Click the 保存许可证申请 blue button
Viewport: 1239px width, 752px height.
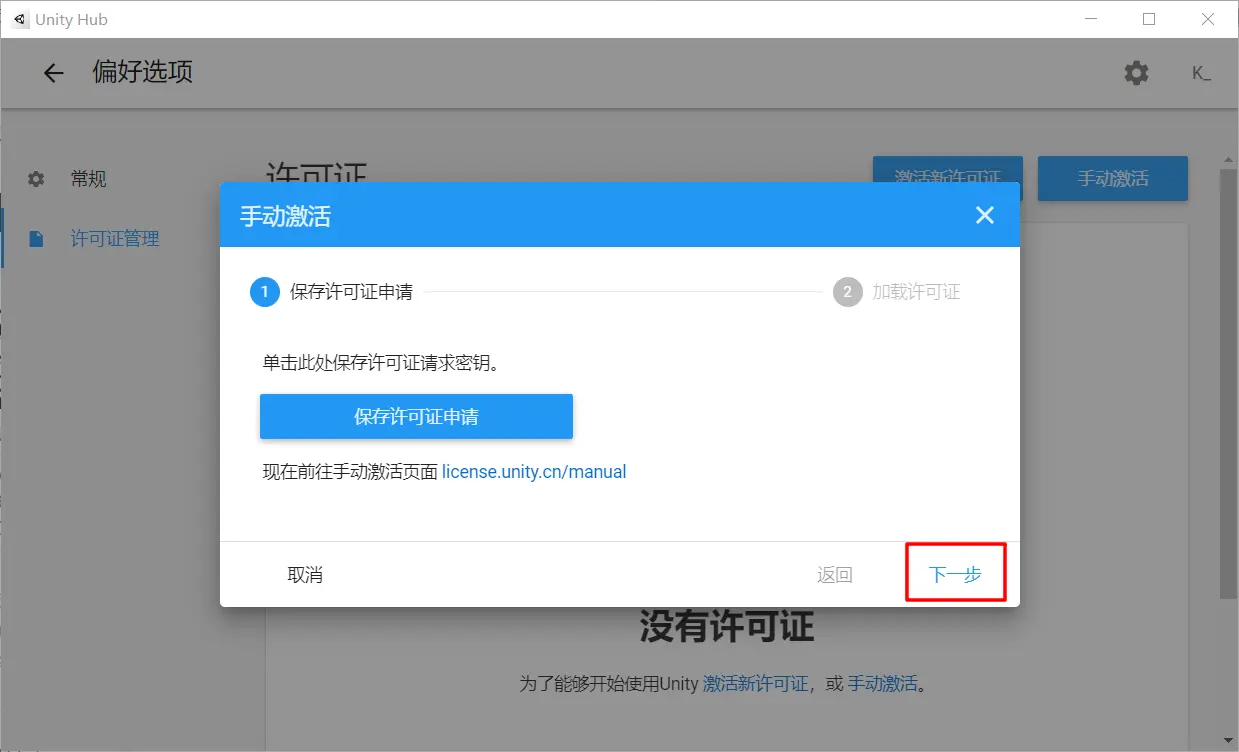pos(416,416)
